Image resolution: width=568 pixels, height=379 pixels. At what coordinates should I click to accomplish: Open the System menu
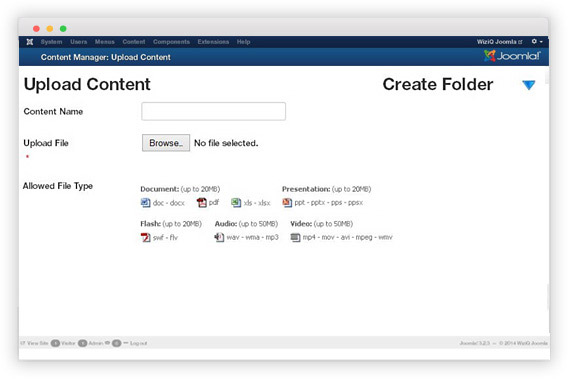[x=51, y=42]
